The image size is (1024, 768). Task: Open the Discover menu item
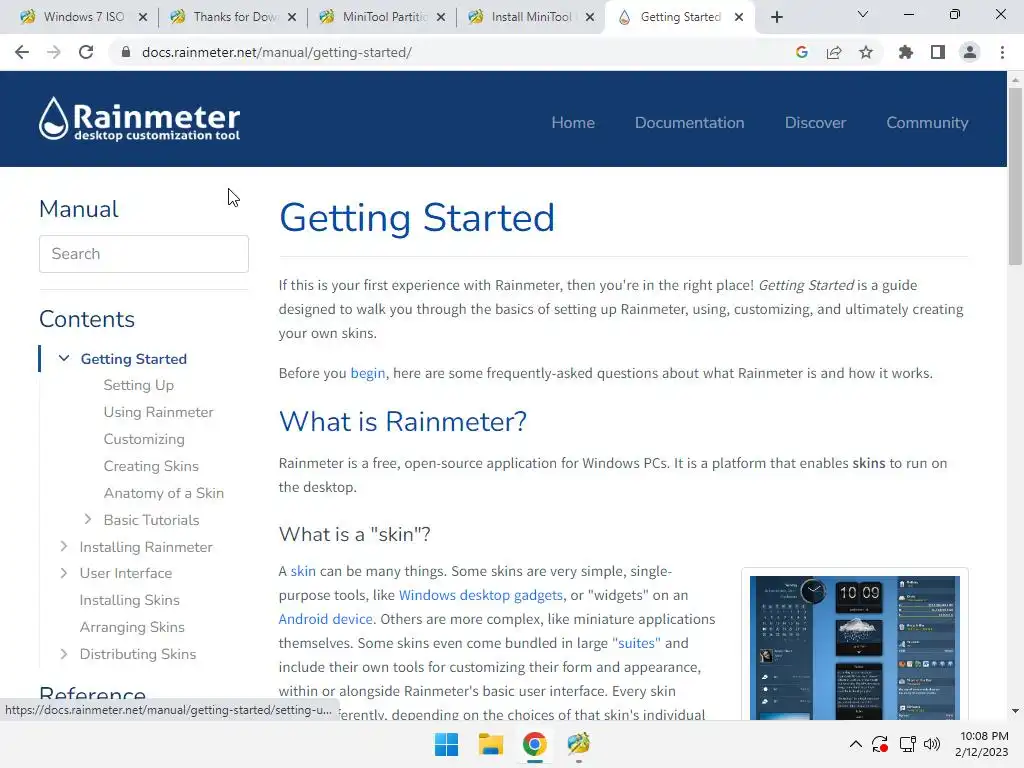click(815, 123)
